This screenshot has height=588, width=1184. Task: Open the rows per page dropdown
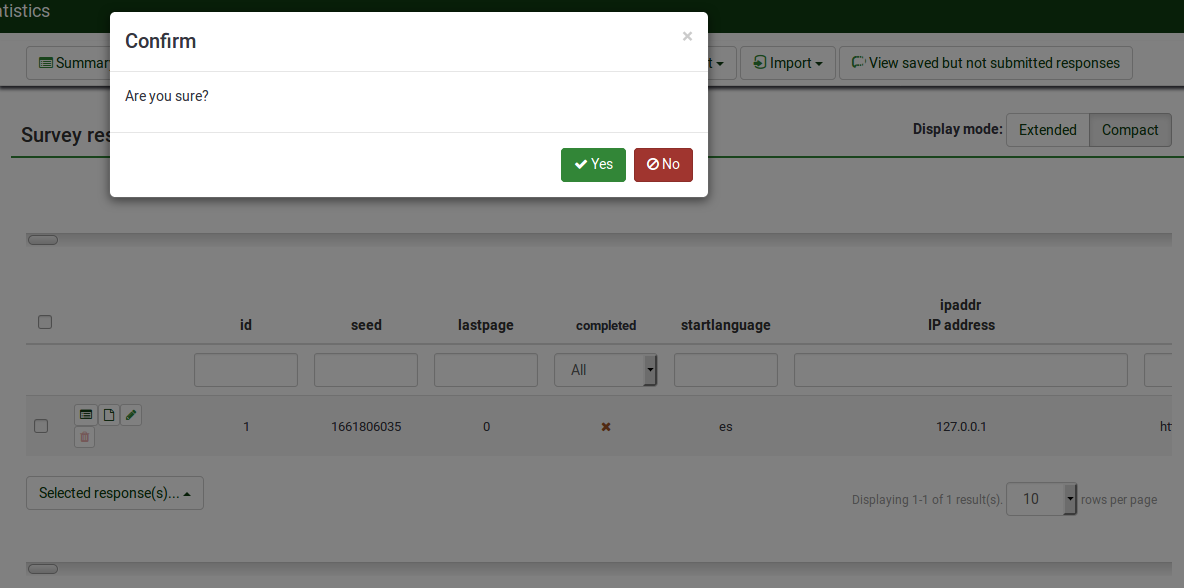point(1041,499)
